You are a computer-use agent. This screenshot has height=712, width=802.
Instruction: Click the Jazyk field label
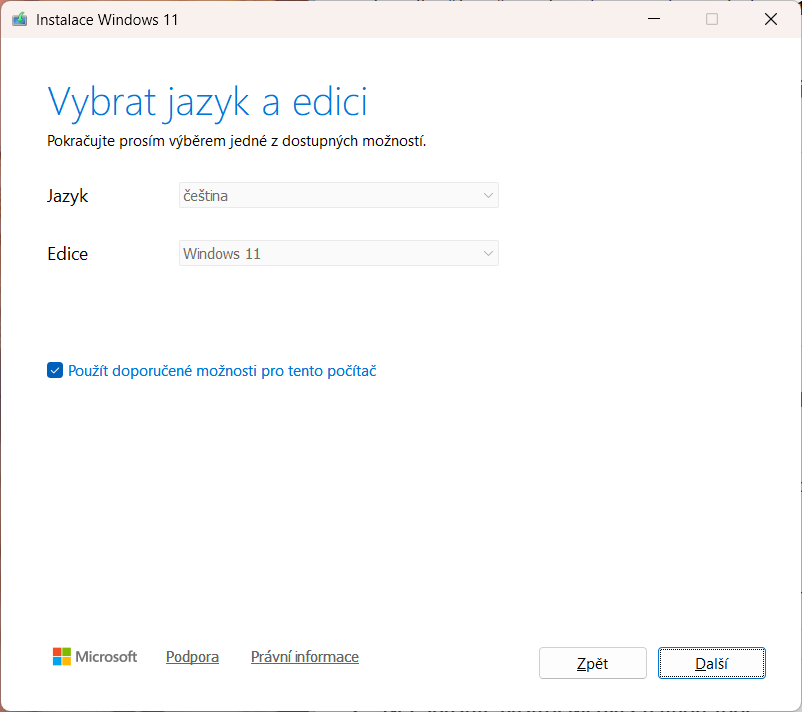tap(68, 196)
